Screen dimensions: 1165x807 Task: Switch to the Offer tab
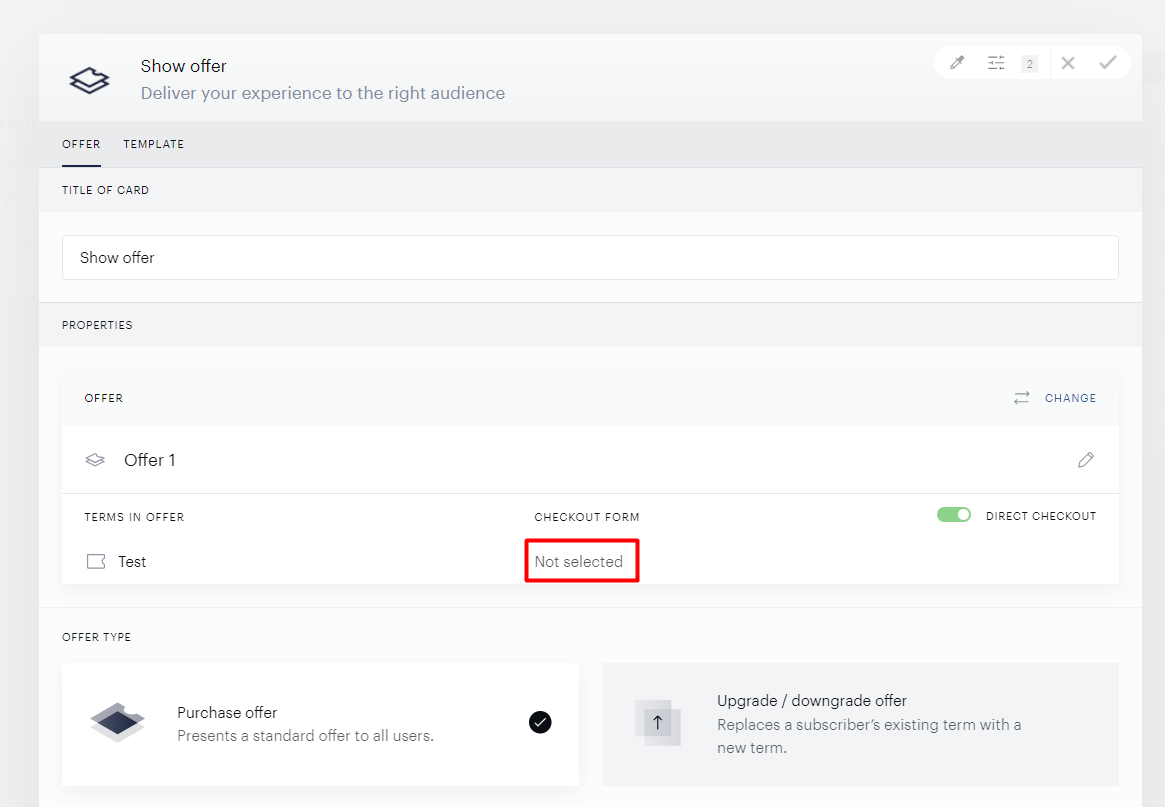(81, 144)
